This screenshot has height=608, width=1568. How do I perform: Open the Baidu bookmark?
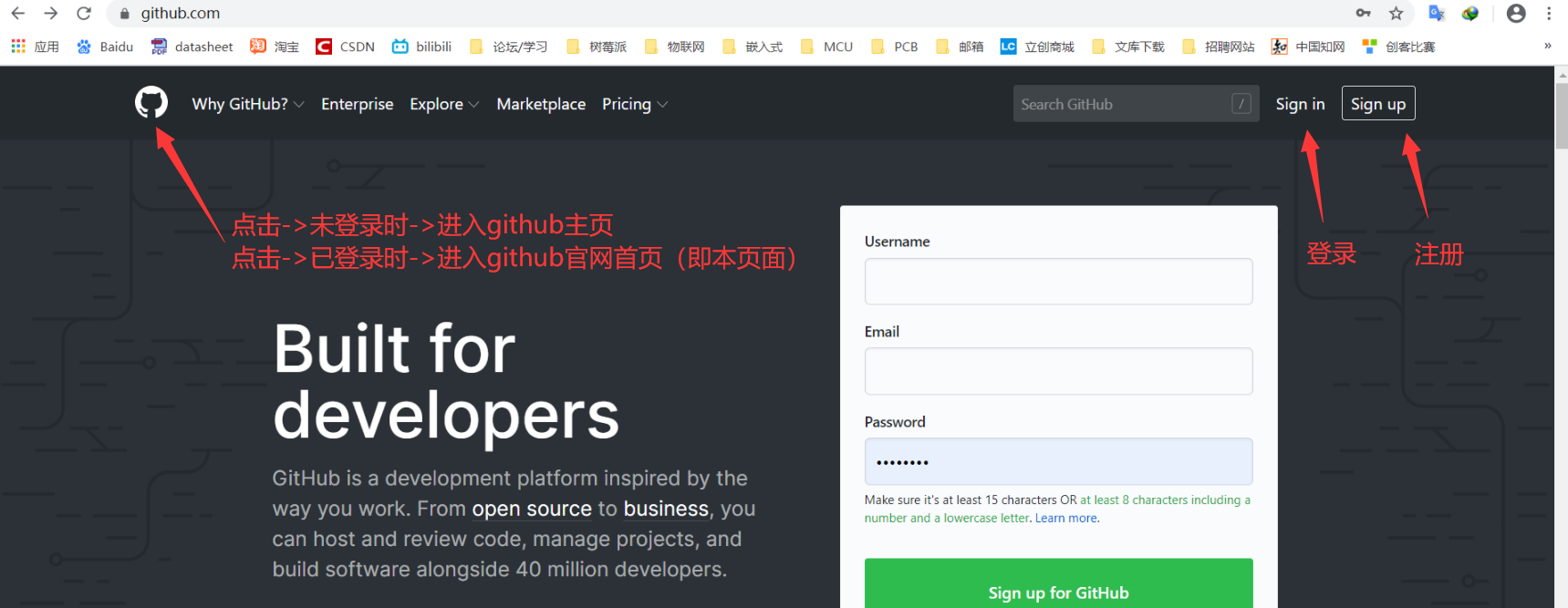pos(105,46)
